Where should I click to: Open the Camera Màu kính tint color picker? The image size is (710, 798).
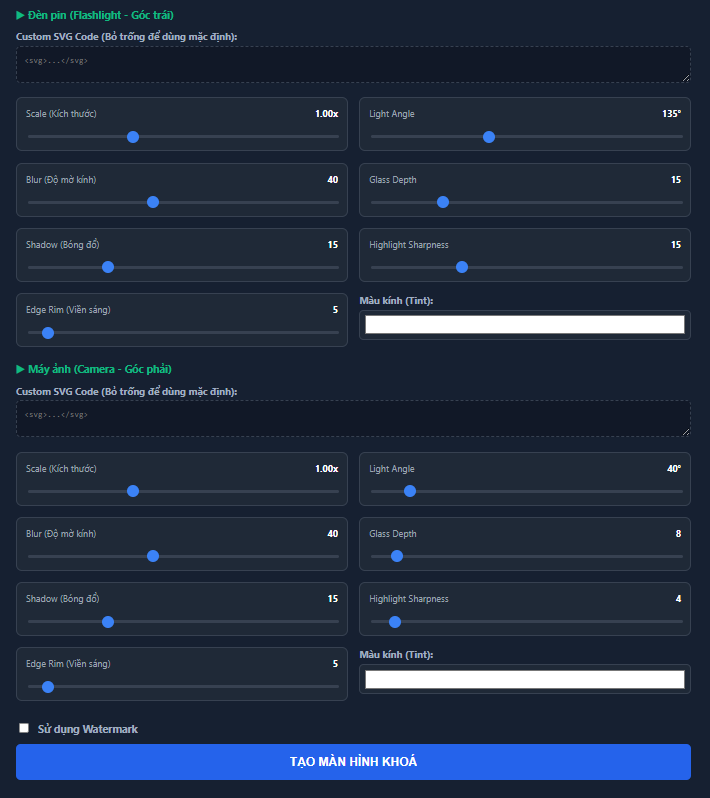pos(524,679)
